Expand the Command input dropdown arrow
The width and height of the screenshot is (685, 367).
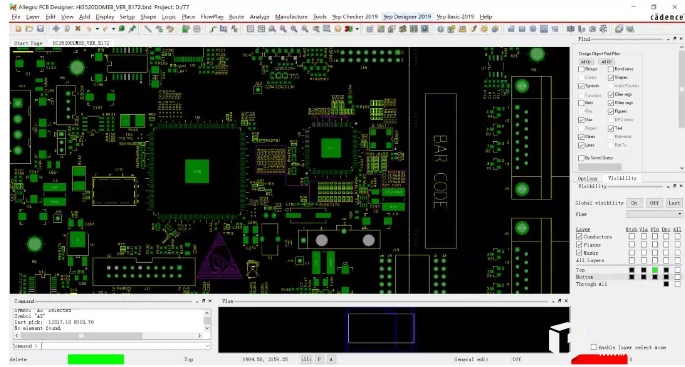207,346
